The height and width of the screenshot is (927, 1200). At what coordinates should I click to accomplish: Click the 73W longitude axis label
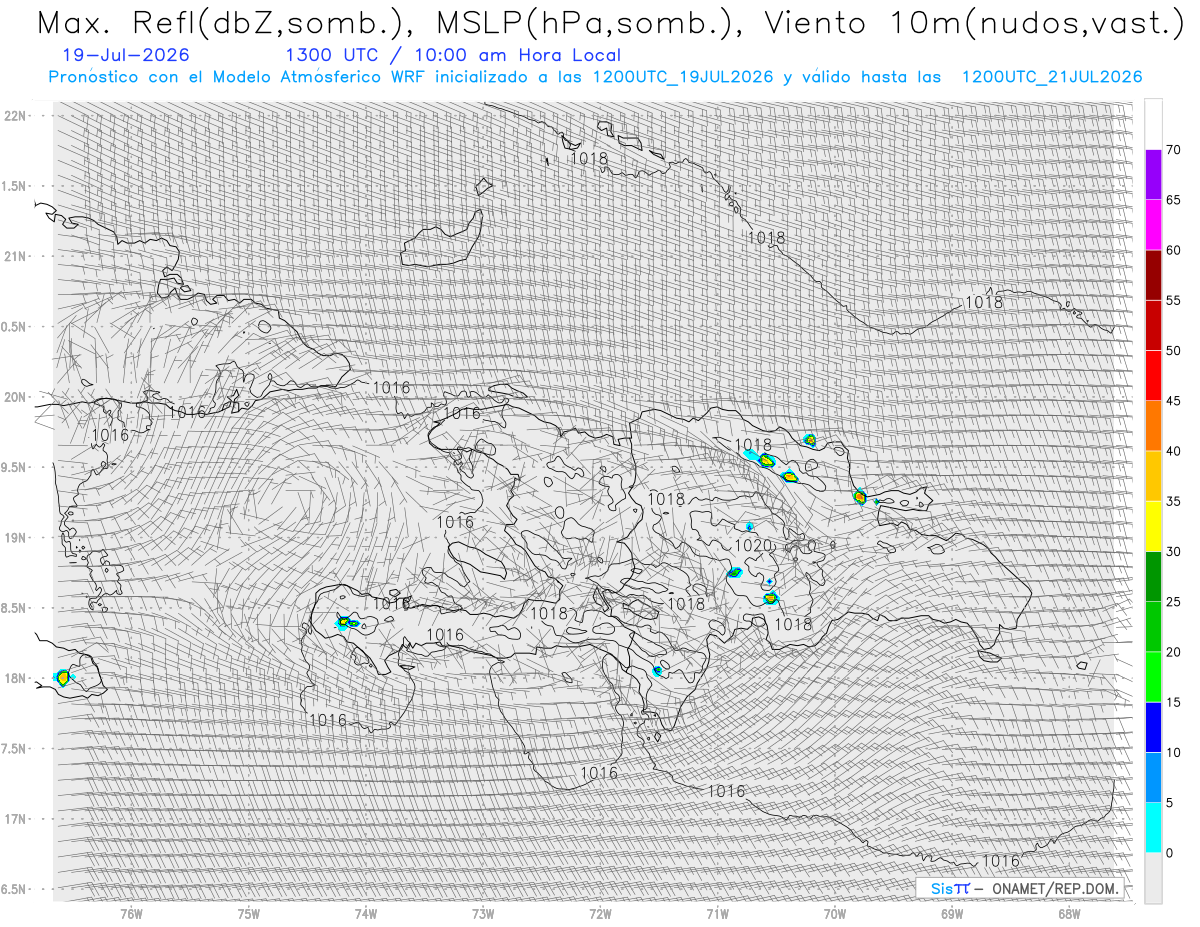pyautogui.click(x=483, y=914)
